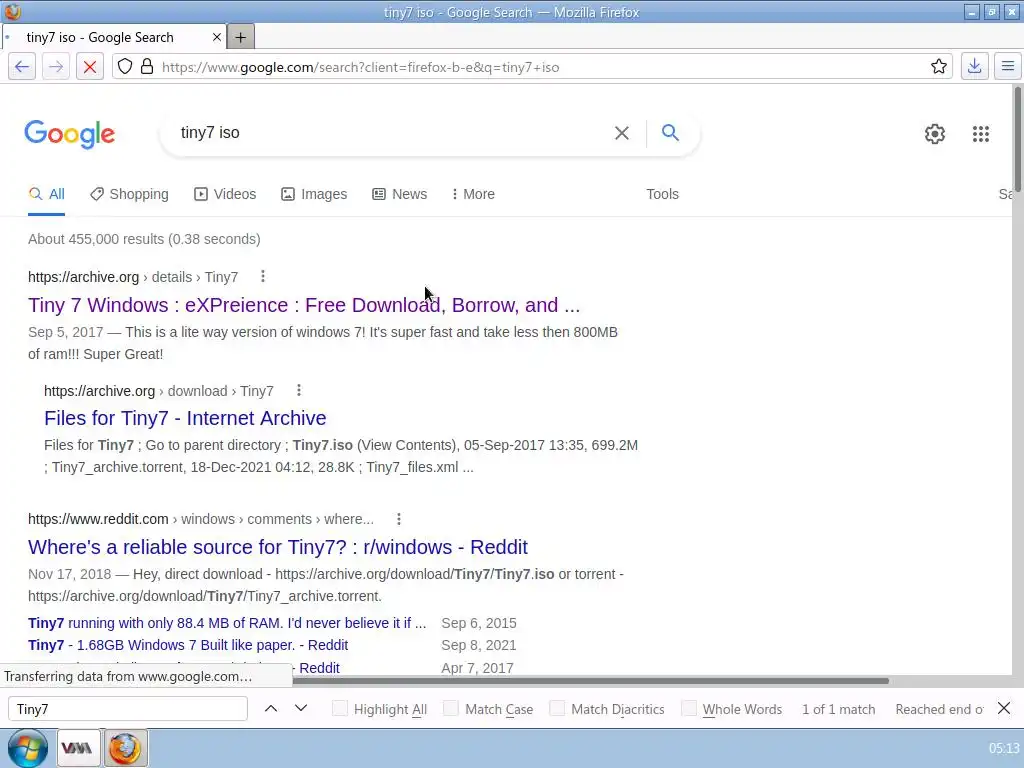The width and height of the screenshot is (1024, 768).
Task: Expand the More search categories menu
Action: coord(473,194)
